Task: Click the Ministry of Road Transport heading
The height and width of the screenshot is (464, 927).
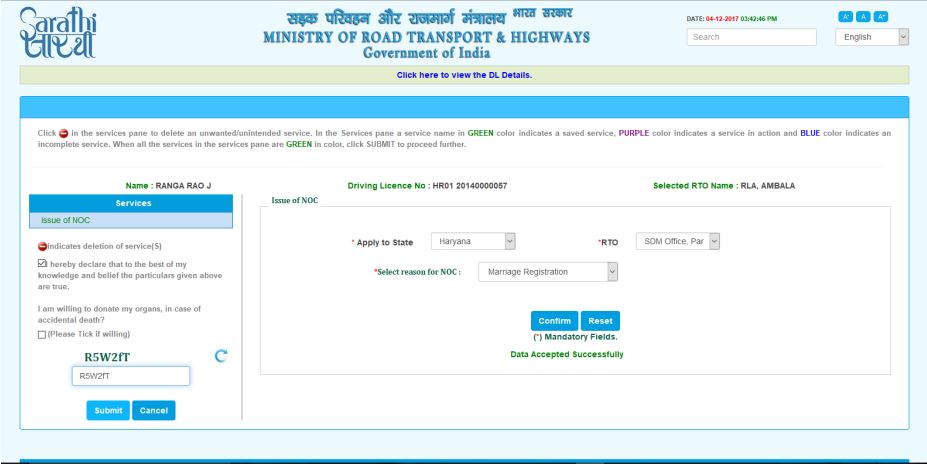Action: (x=426, y=37)
